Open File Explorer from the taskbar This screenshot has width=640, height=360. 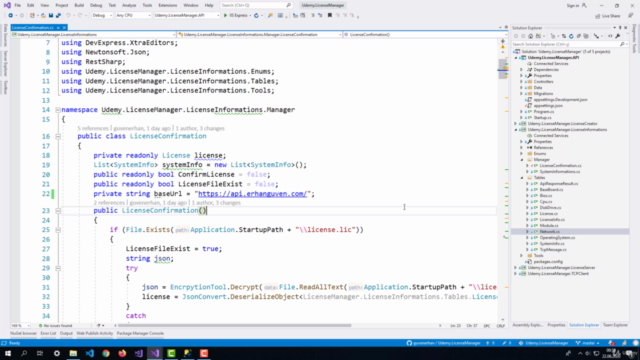pos(73,353)
